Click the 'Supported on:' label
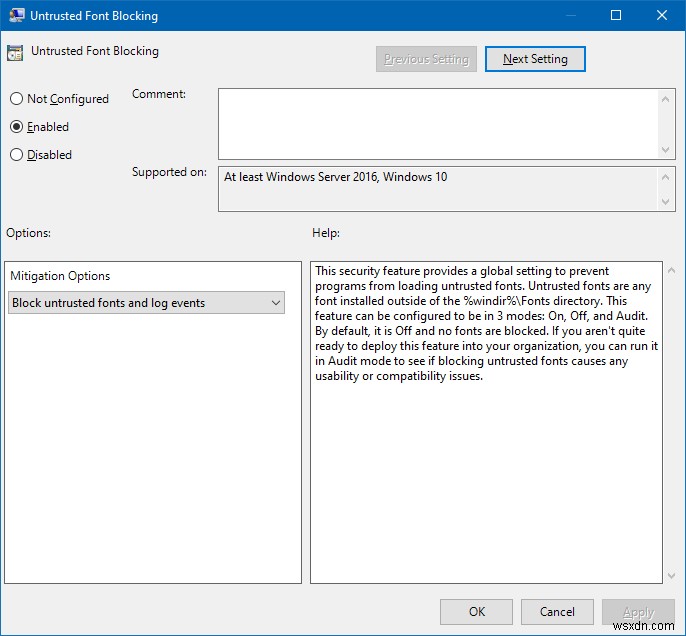Image resolution: width=686 pixels, height=636 pixels. pyautogui.click(x=169, y=172)
